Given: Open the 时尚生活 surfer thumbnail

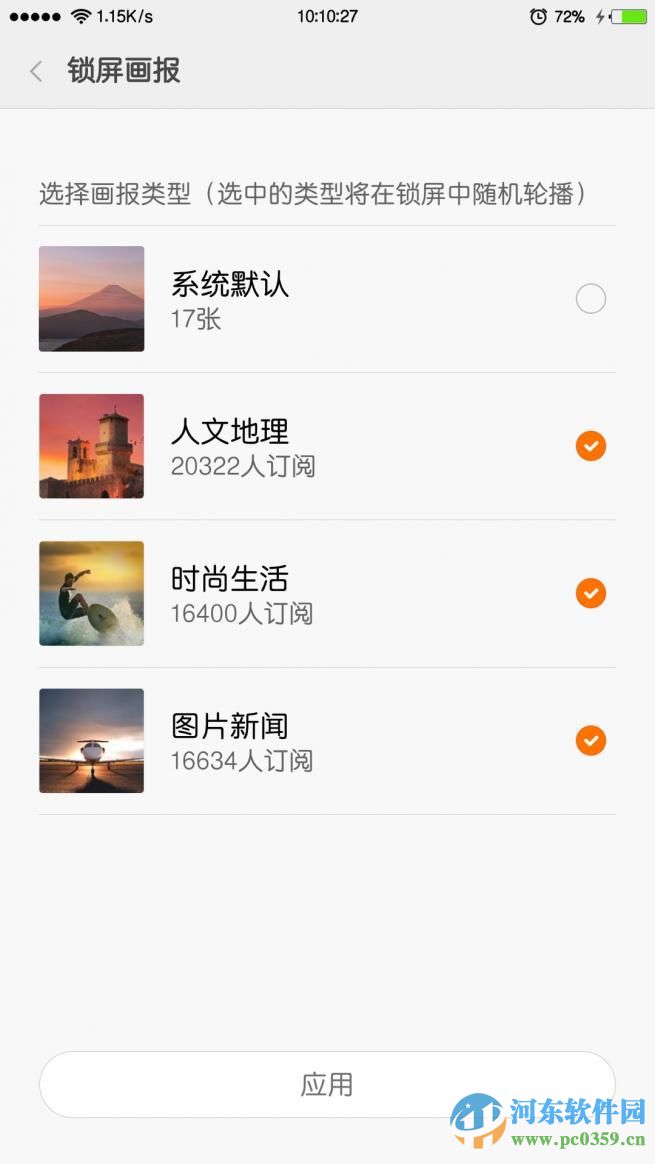Looking at the screenshot, I should (x=91, y=593).
